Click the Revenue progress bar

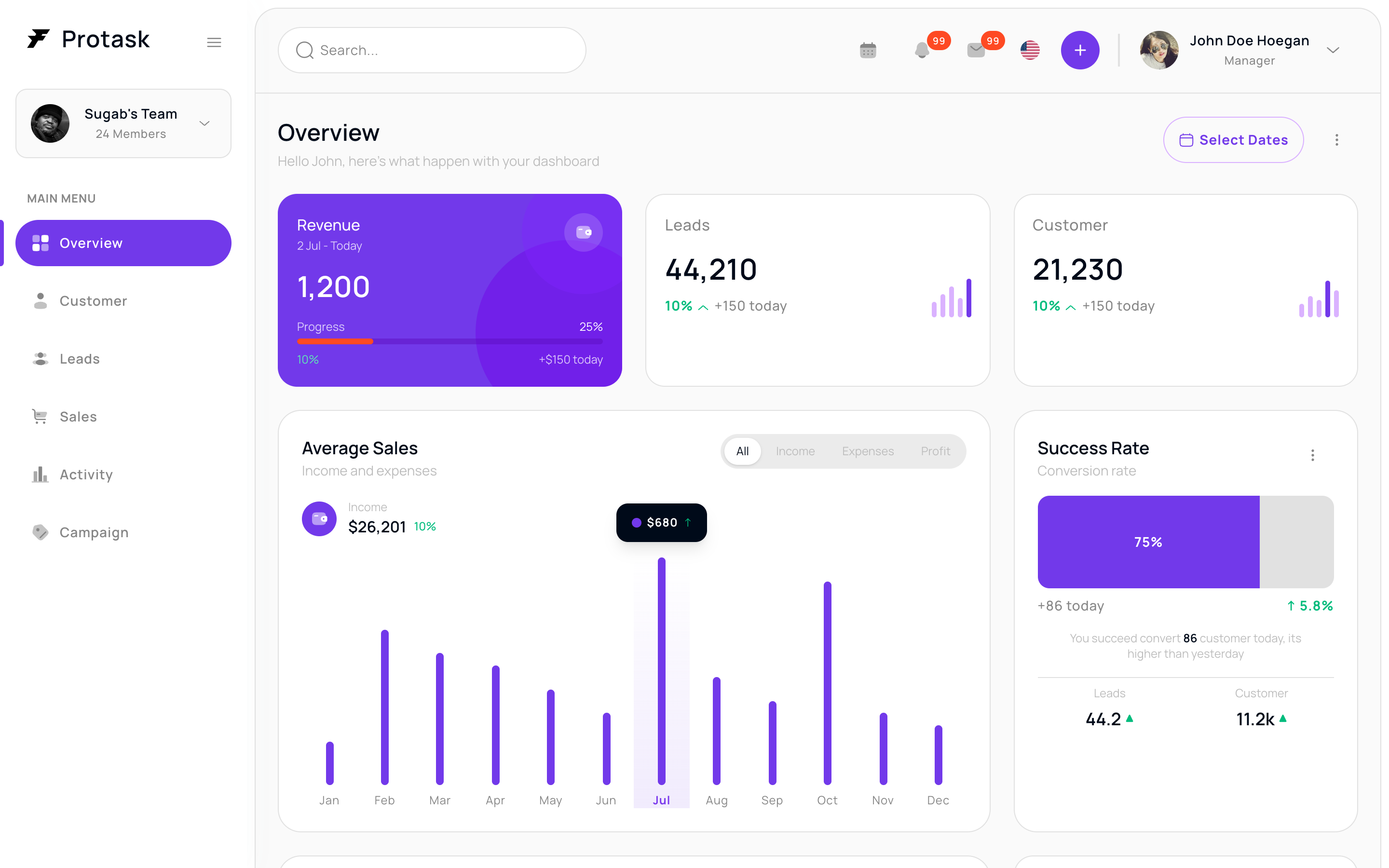click(x=450, y=341)
